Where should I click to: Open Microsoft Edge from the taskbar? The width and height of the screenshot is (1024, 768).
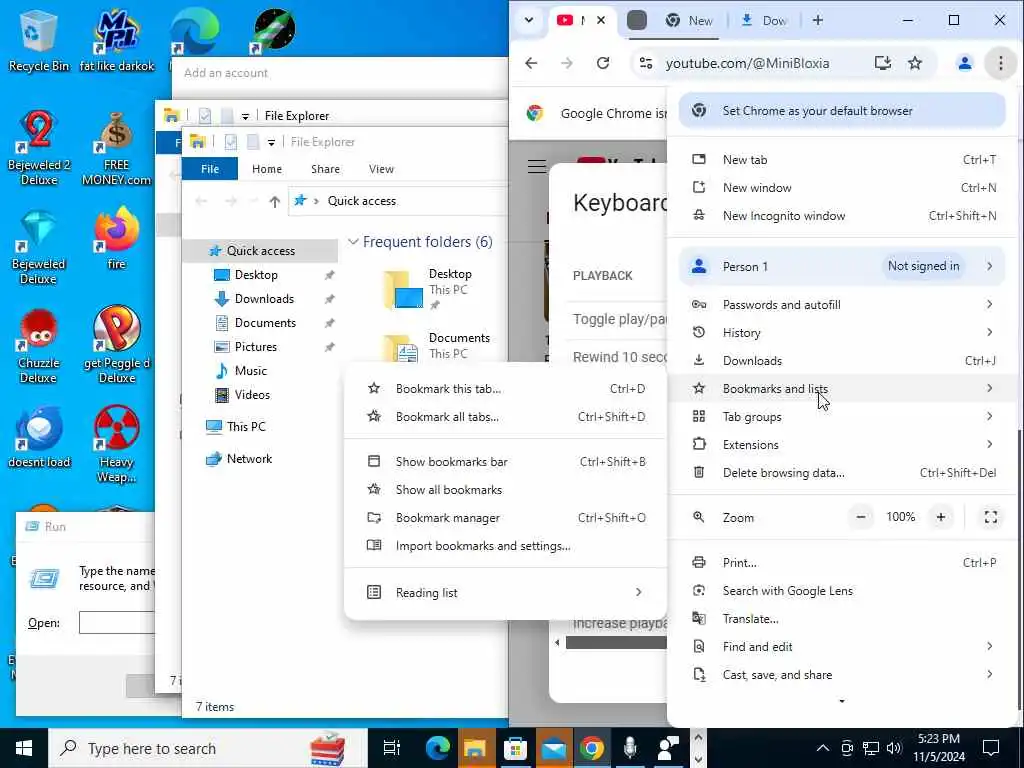coord(438,748)
